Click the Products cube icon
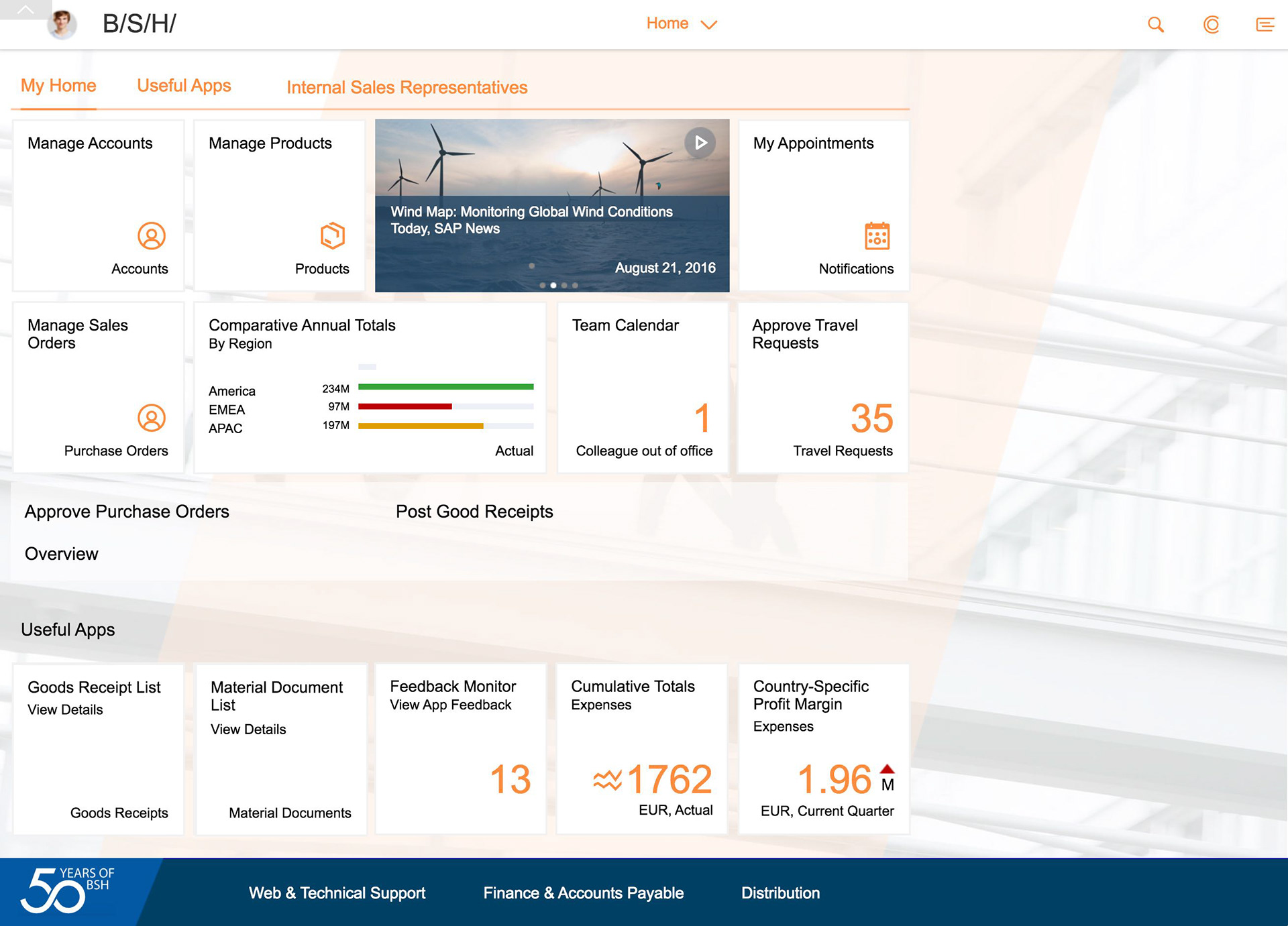This screenshot has height=926, width=1288. click(x=332, y=236)
